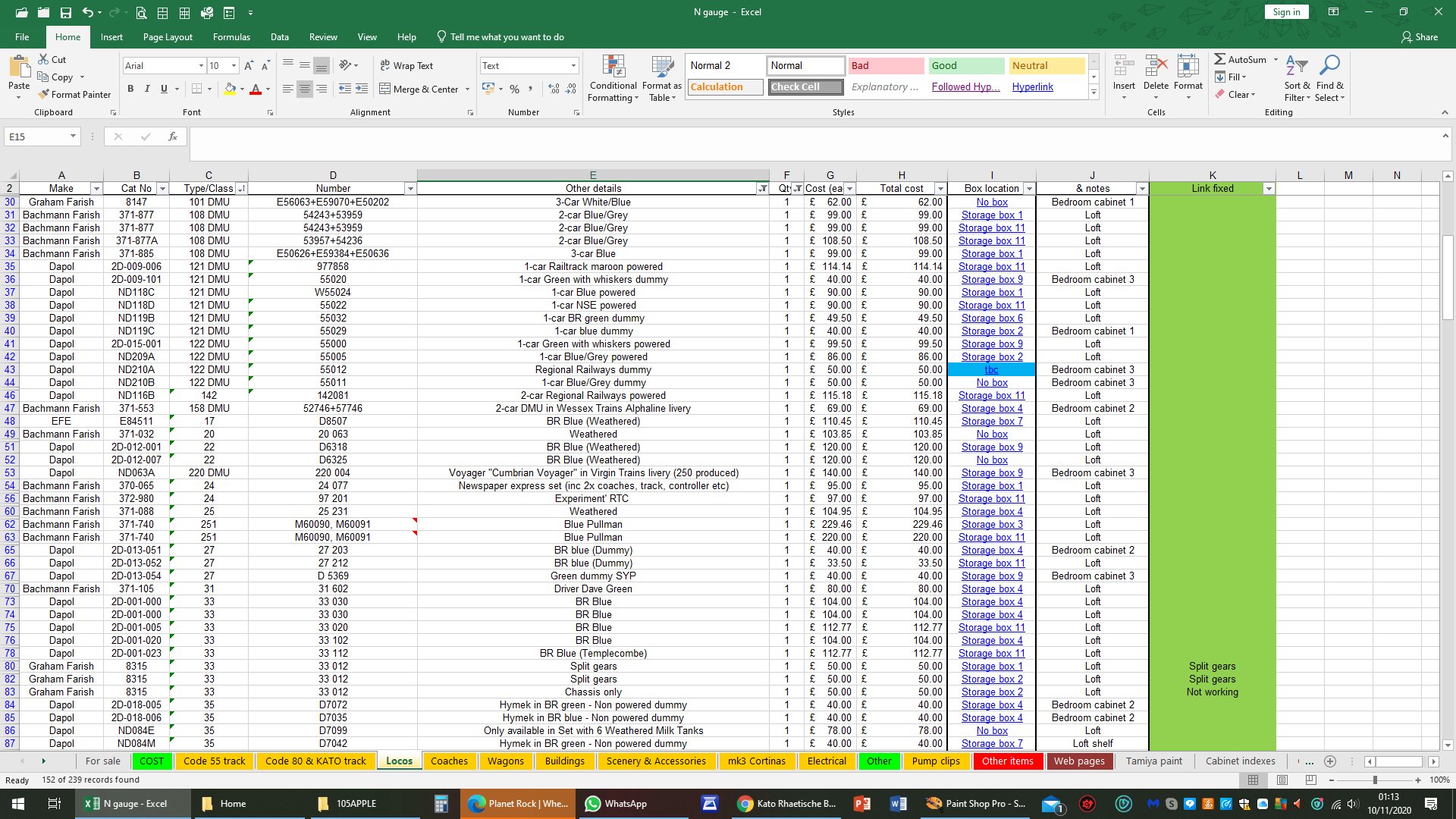
Task: Open the Box location filter dropdown
Action: (x=1029, y=188)
